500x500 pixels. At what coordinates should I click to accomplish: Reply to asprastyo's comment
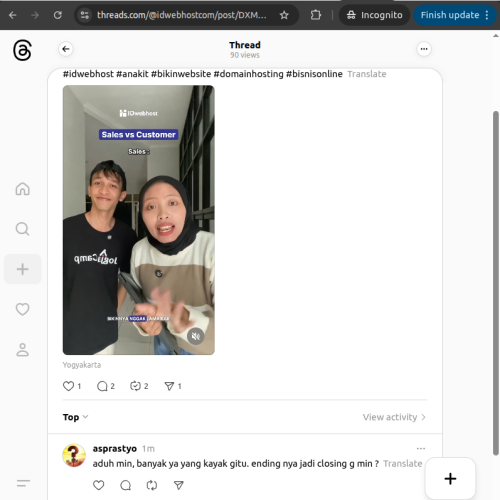125,485
